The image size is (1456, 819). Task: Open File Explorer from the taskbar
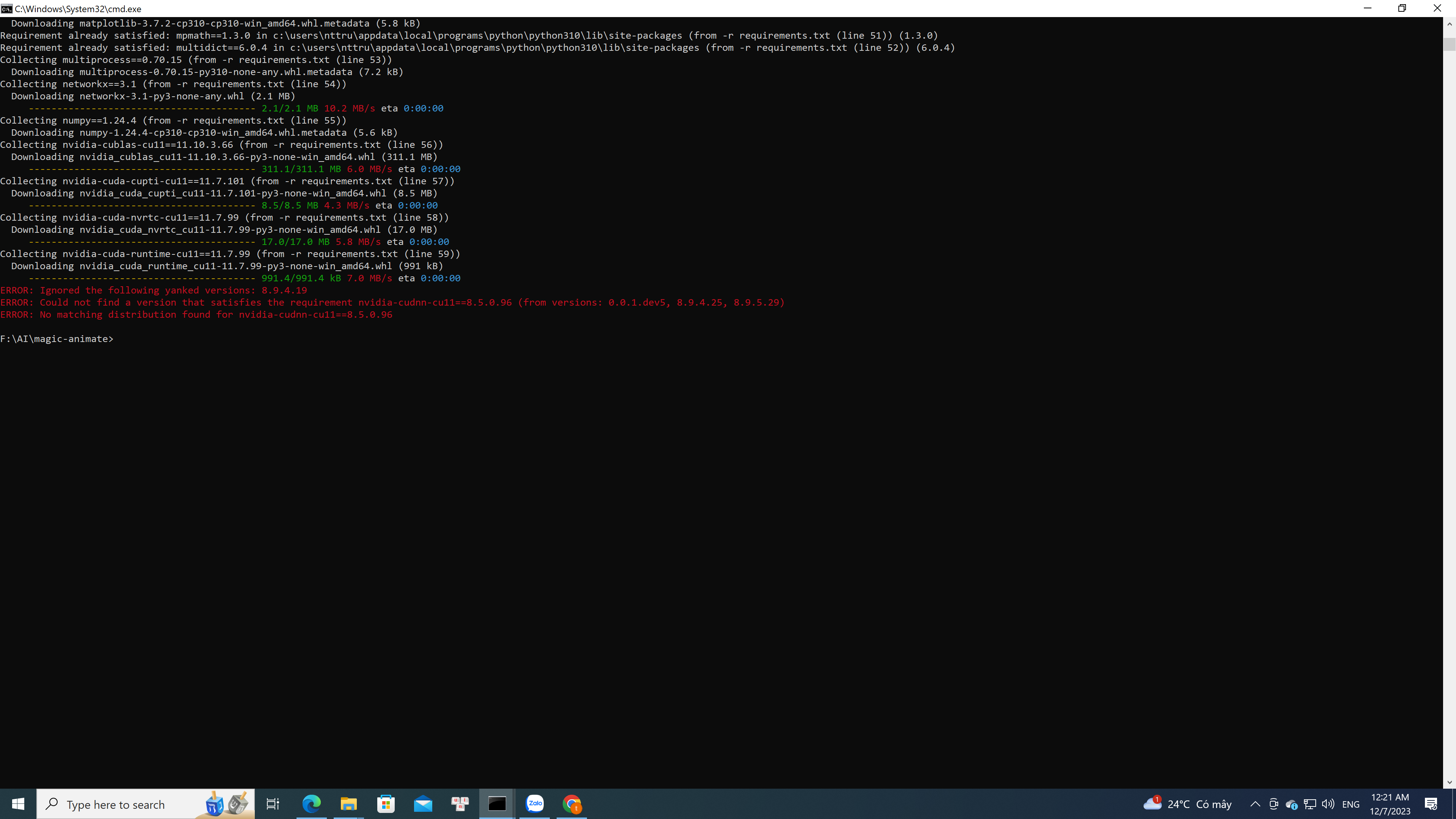349,804
